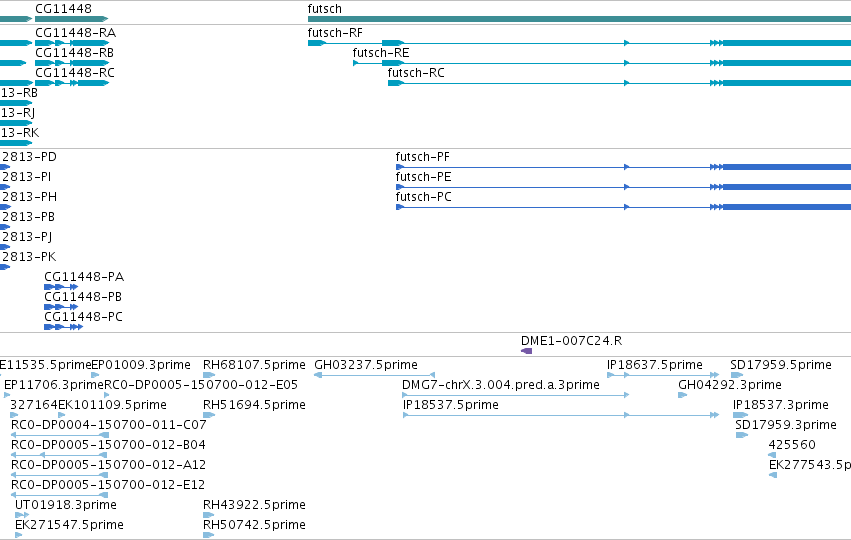The image size is (851, 540).
Task: Click the SD17959.5prime label
Action: (x=780, y=365)
